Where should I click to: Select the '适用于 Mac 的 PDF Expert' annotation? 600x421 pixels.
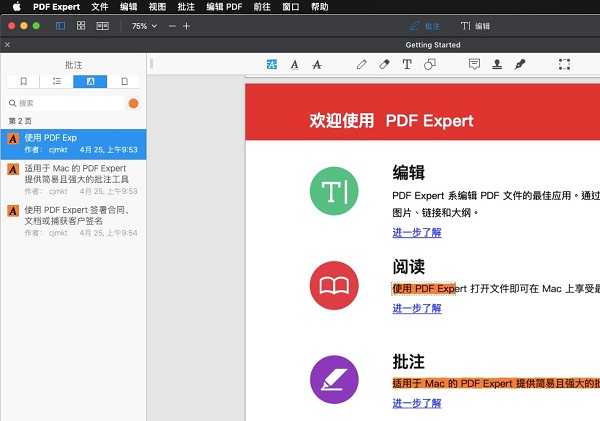click(73, 179)
